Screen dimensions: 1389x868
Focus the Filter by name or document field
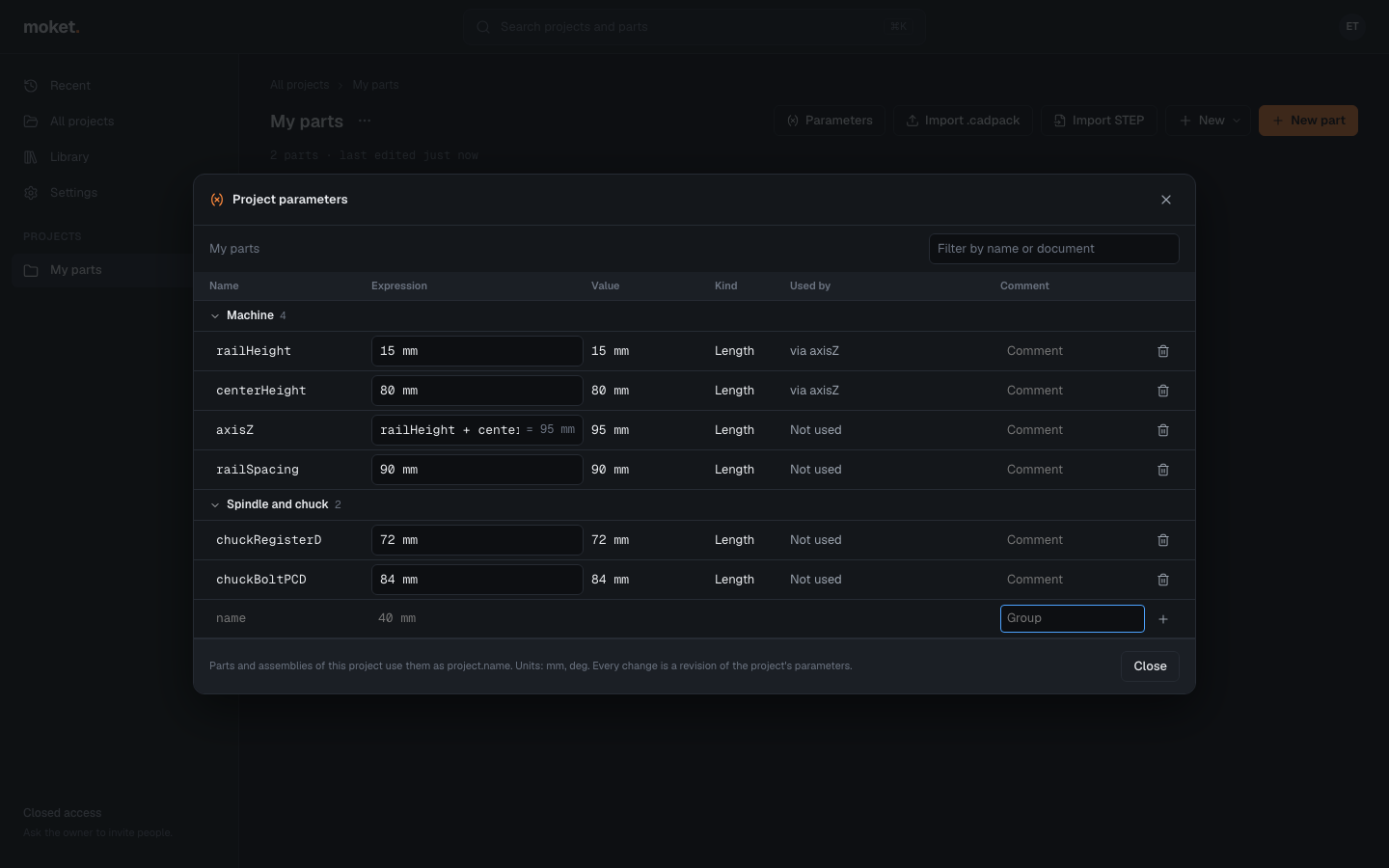[1053, 249]
